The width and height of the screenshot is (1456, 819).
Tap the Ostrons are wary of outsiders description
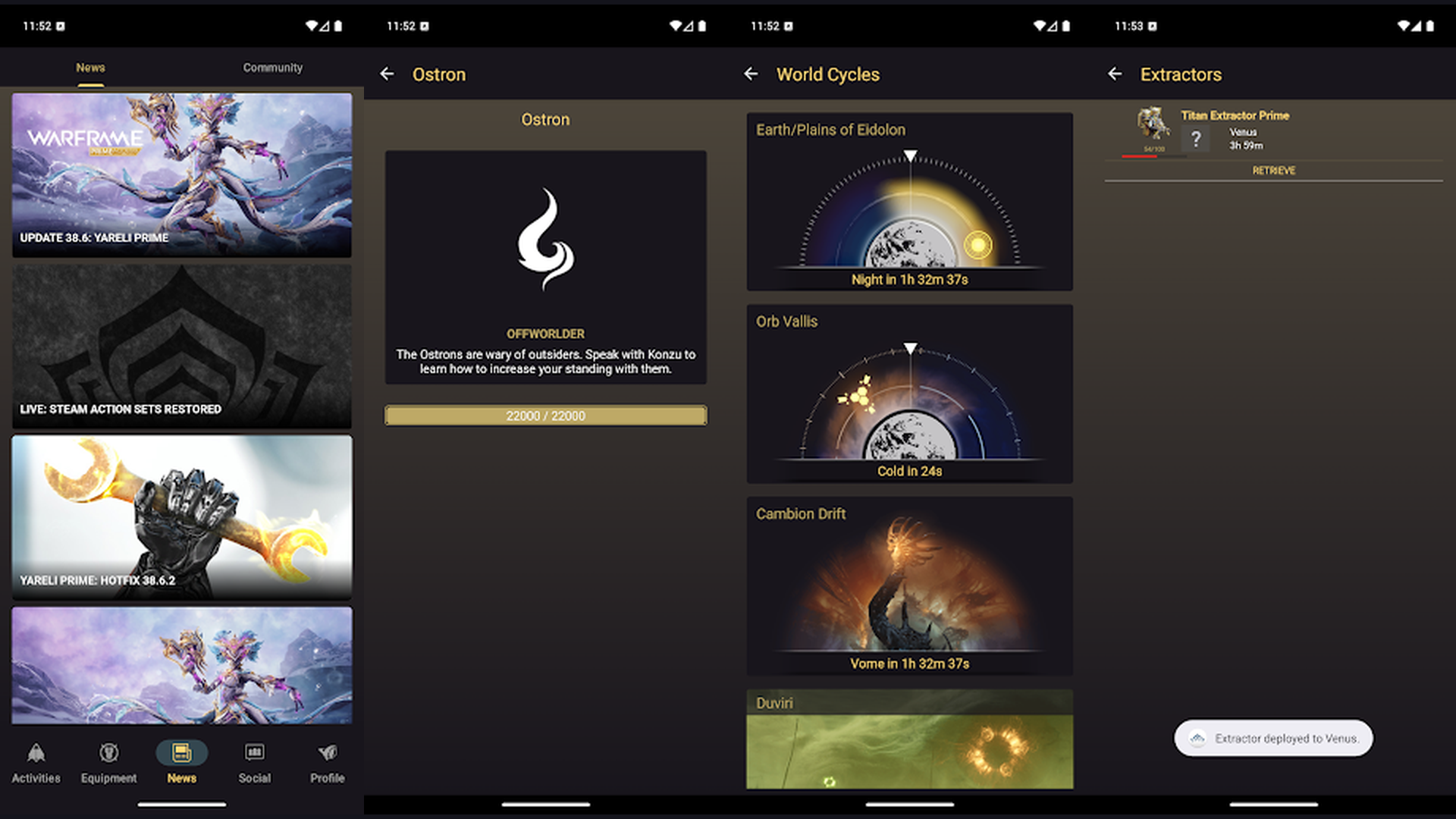pos(546,362)
